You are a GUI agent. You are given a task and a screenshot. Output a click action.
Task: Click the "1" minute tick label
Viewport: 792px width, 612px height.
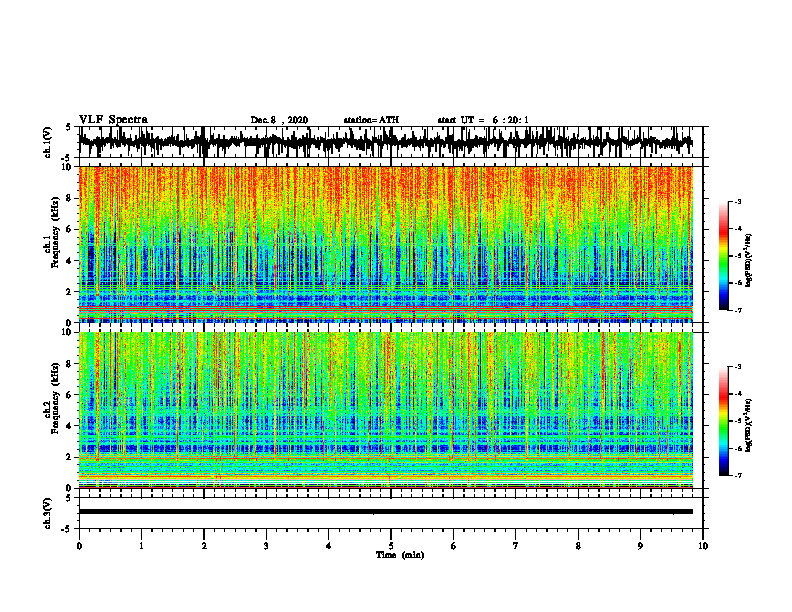coord(141,546)
